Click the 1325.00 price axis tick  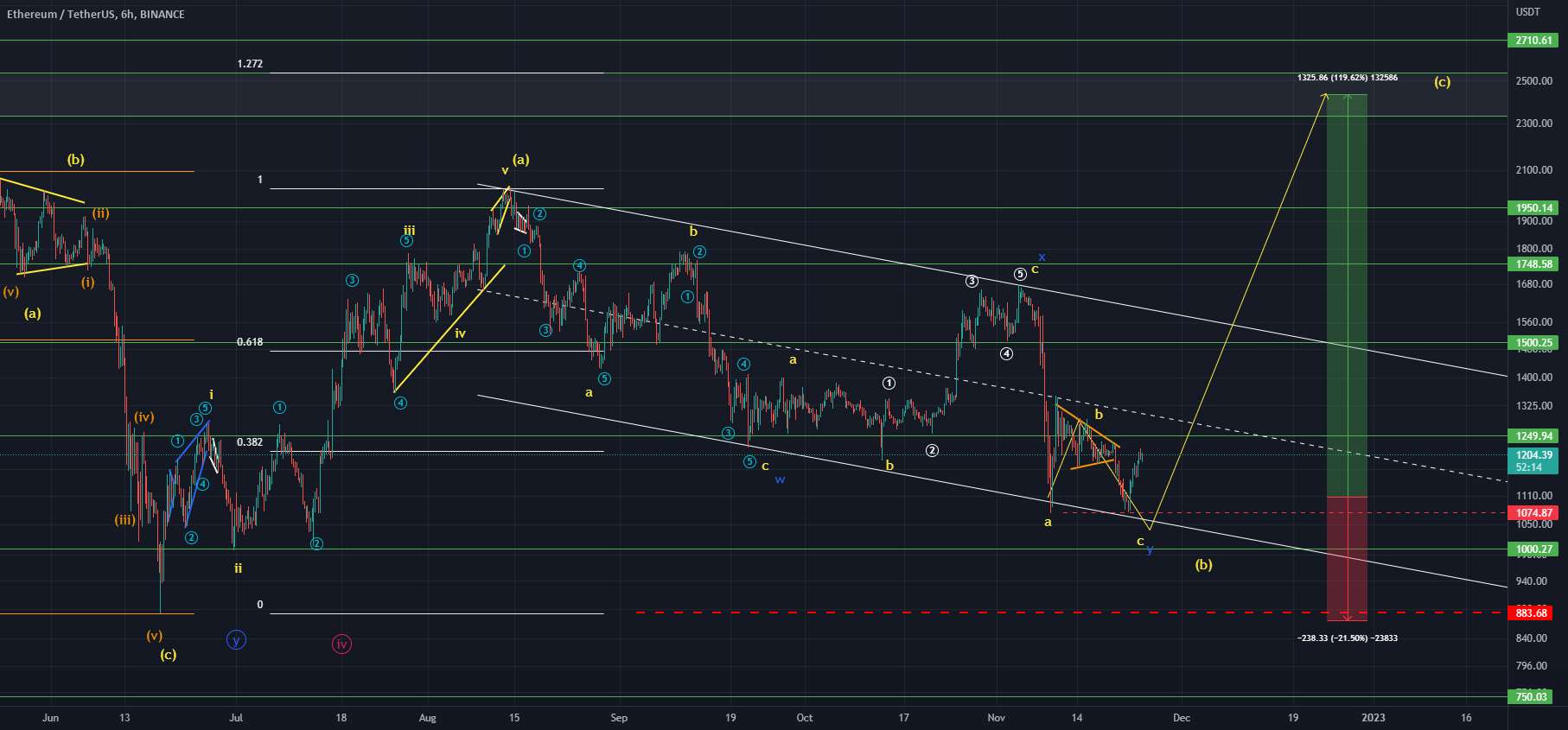click(1534, 406)
